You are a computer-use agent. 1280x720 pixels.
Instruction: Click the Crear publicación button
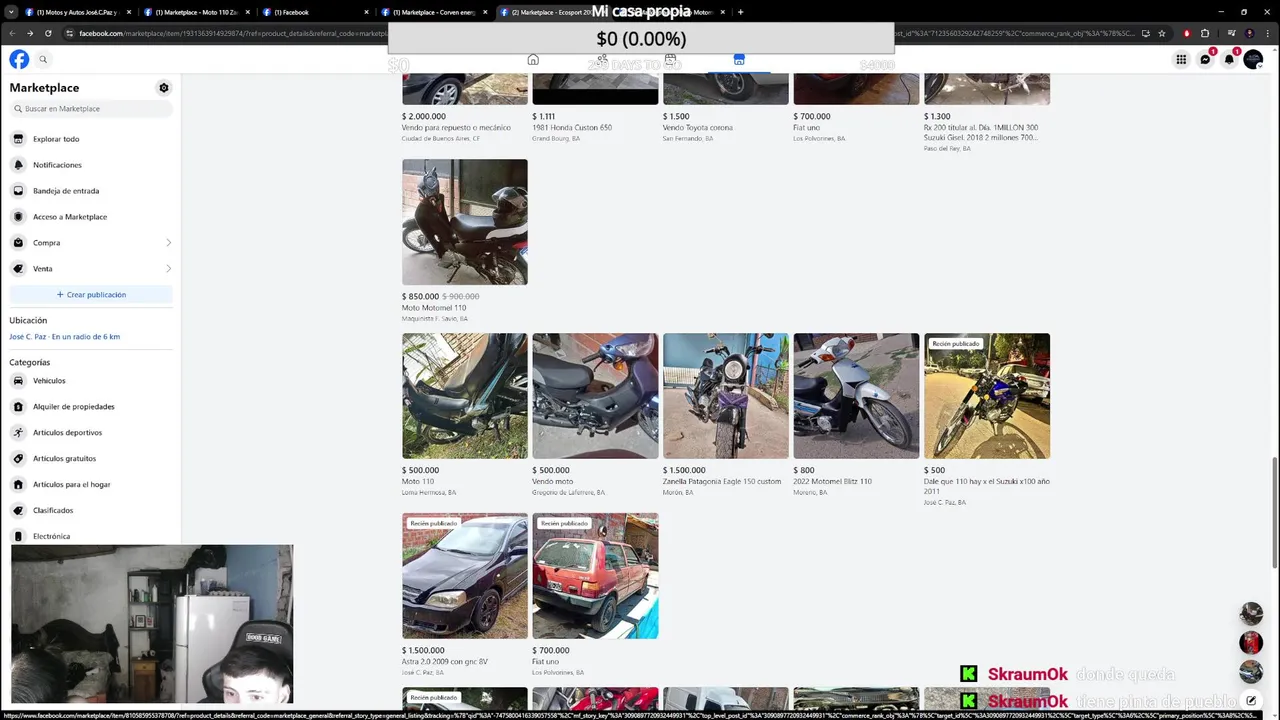click(91, 295)
